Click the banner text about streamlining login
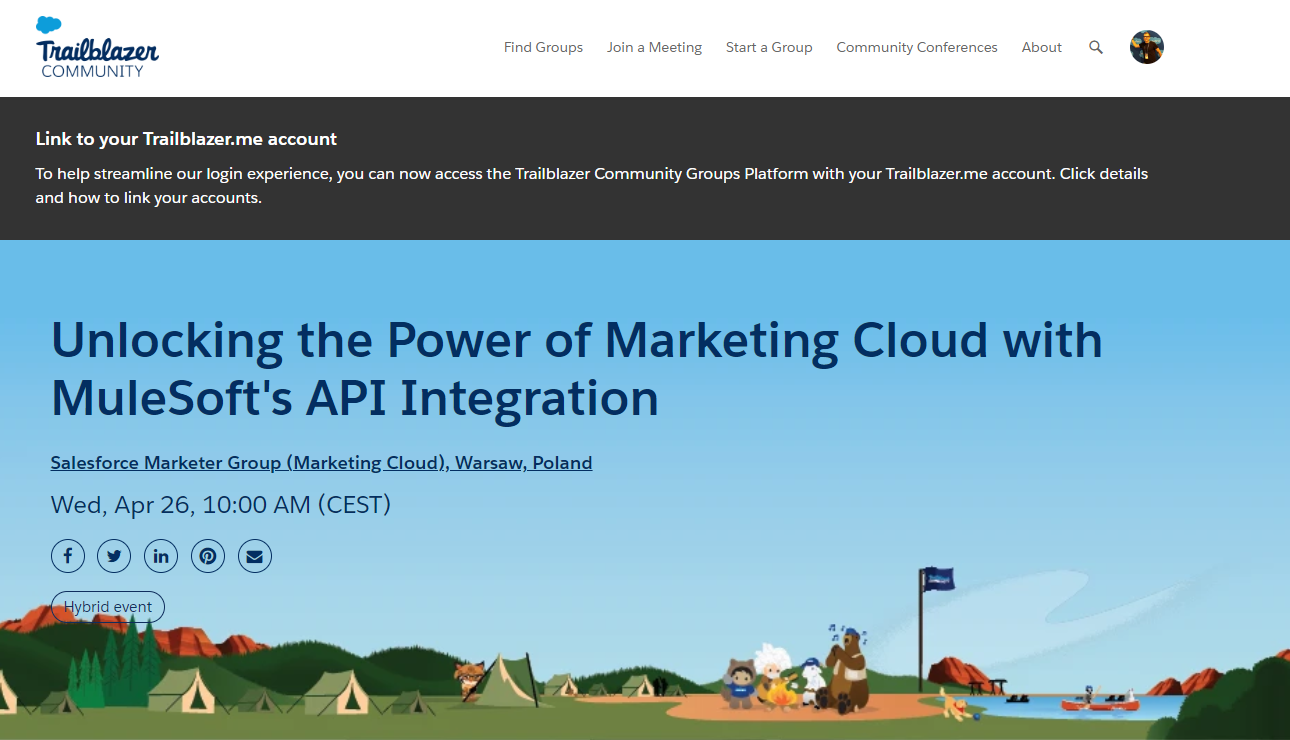Viewport: 1290px width, 740px height. [x=592, y=185]
